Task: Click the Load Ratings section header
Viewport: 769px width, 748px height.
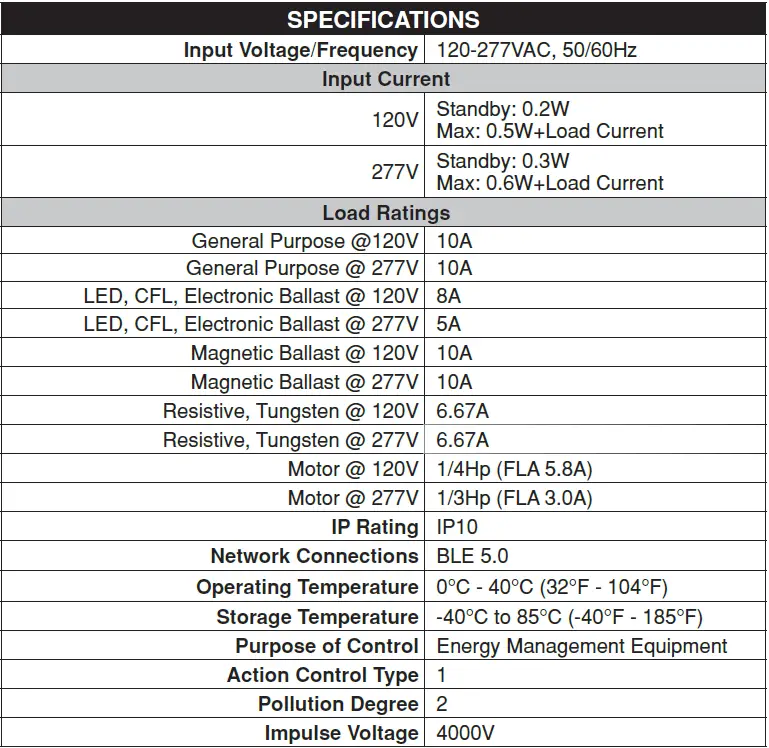Action: point(385,212)
